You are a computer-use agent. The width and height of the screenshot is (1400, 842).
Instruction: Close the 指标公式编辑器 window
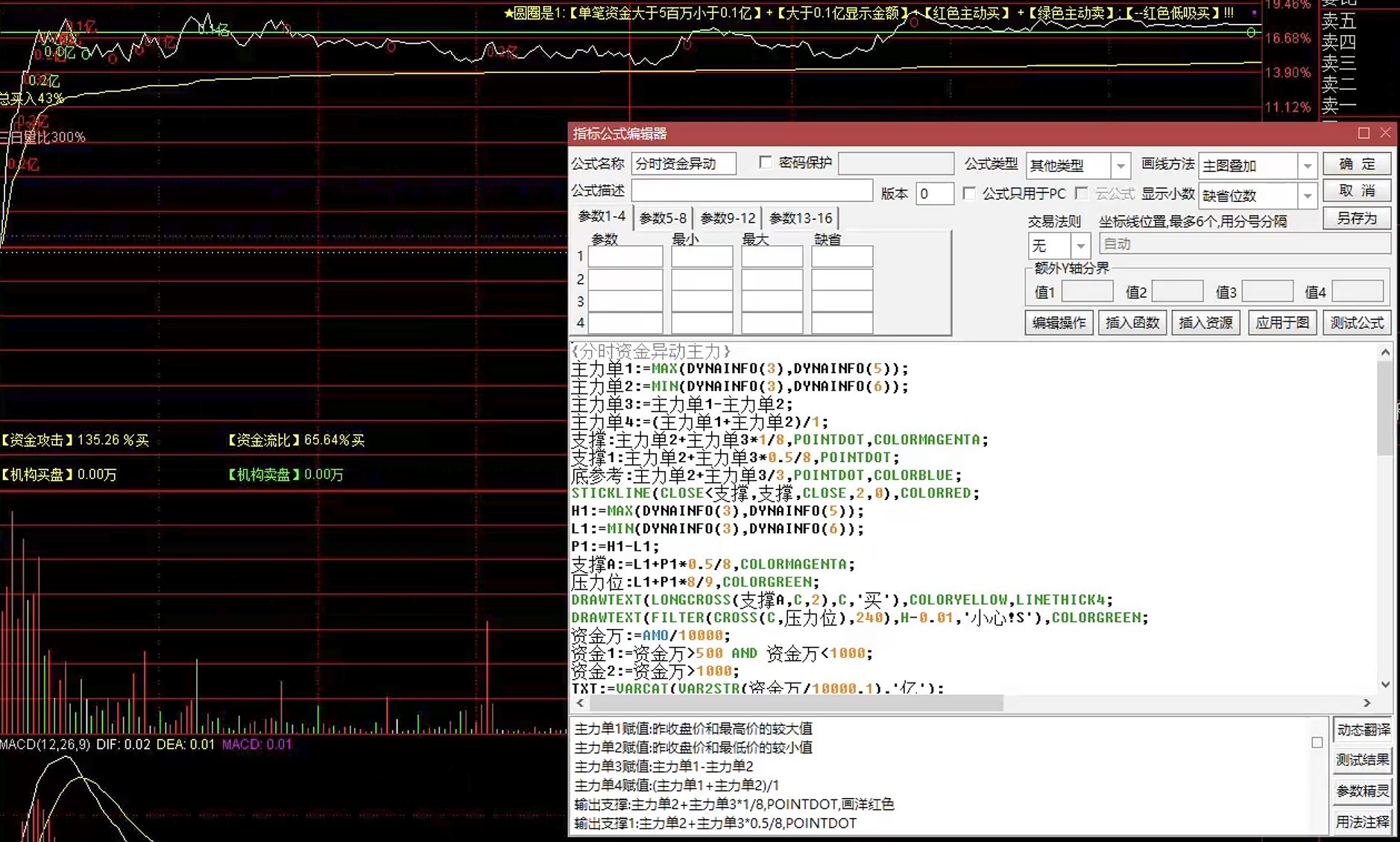pos(1385,133)
